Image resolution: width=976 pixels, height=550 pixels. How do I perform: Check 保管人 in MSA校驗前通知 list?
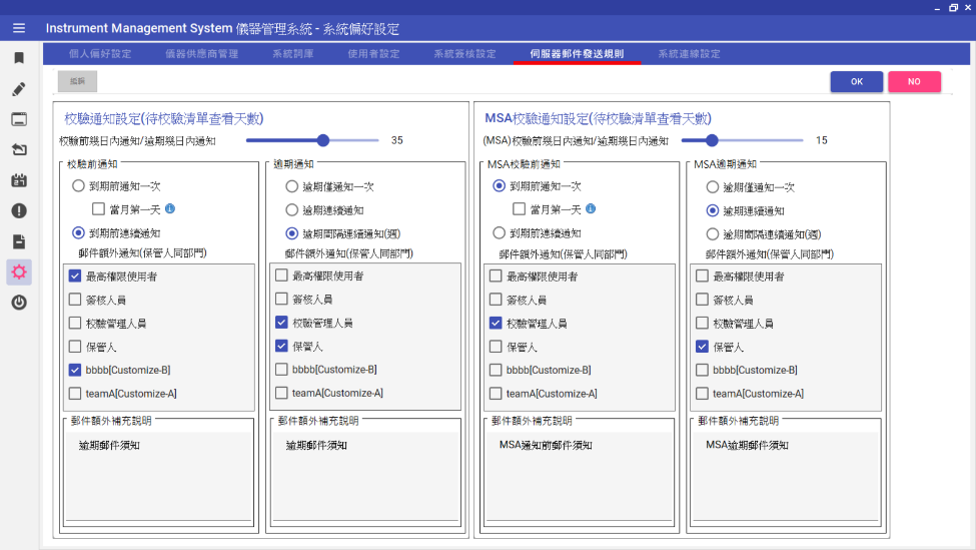pyautogui.click(x=496, y=347)
